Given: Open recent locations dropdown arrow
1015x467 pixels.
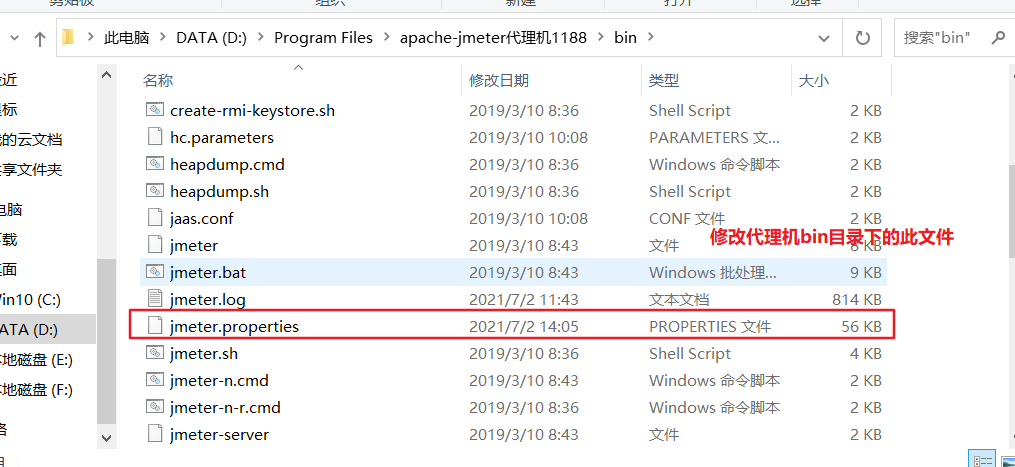Looking at the screenshot, I should pyautogui.click(x=14, y=39).
